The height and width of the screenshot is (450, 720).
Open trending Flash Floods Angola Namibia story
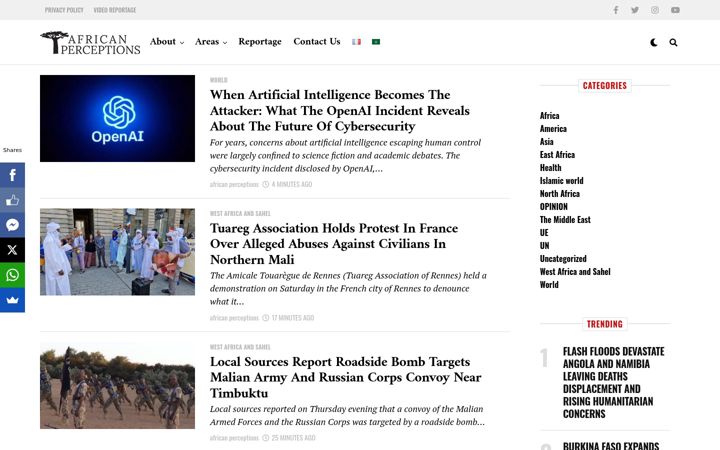[613, 382]
